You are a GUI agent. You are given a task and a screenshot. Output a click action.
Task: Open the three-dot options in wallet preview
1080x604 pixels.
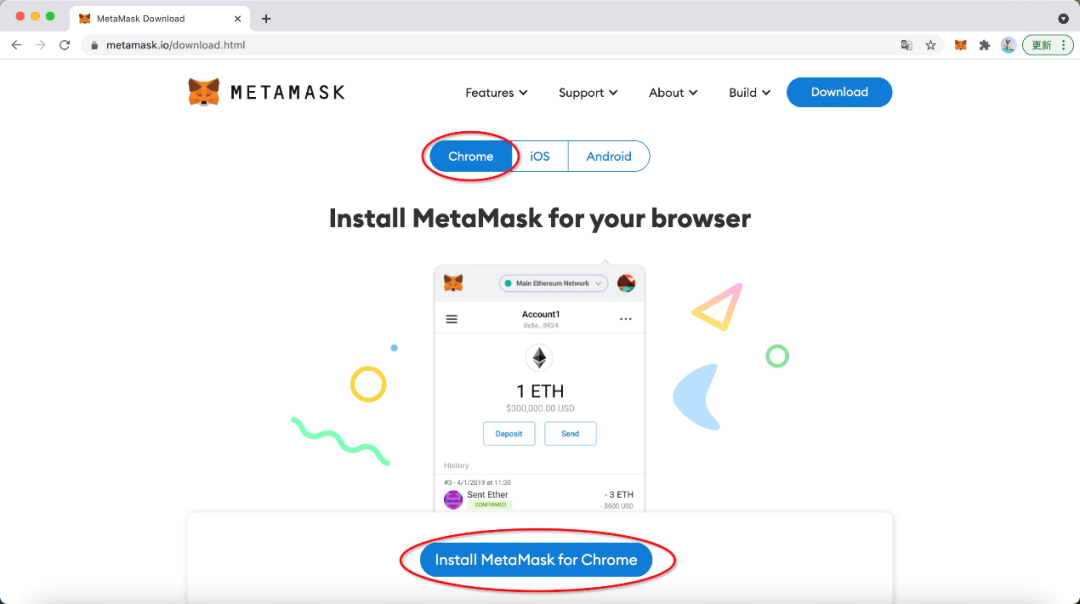[625, 319]
